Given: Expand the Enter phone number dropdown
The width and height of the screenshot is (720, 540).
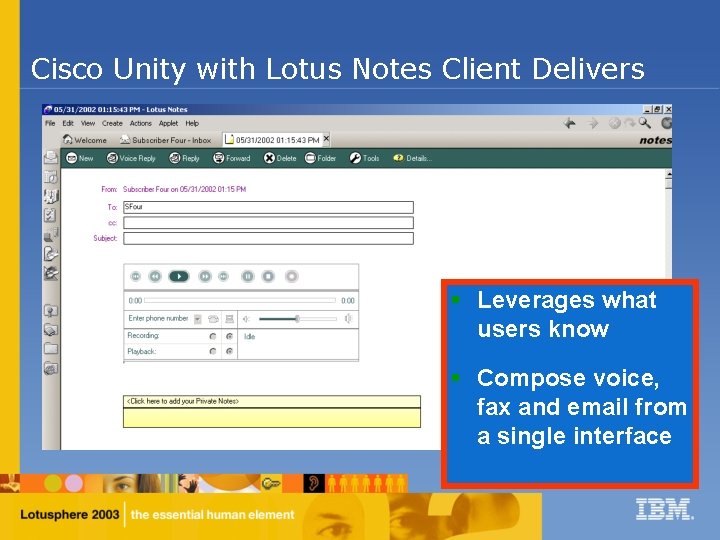Looking at the screenshot, I should (197, 319).
